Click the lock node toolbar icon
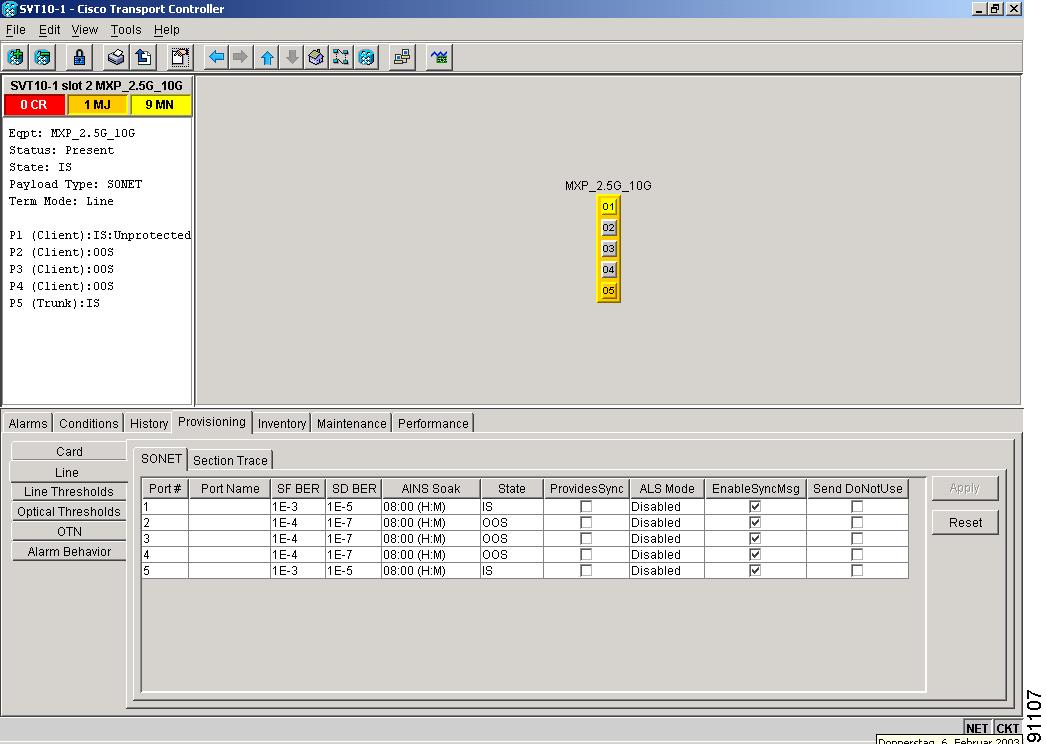This screenshot has height=744, width=1046. tap(79, 57)
